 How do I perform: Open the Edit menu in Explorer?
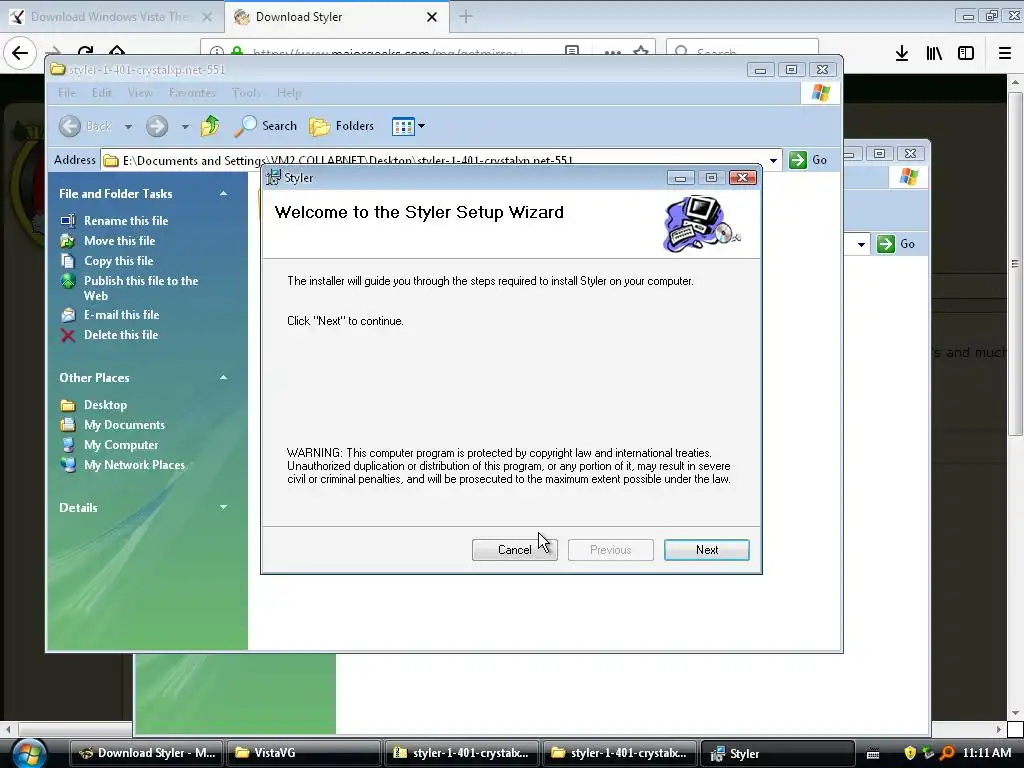tap(102, 93)
